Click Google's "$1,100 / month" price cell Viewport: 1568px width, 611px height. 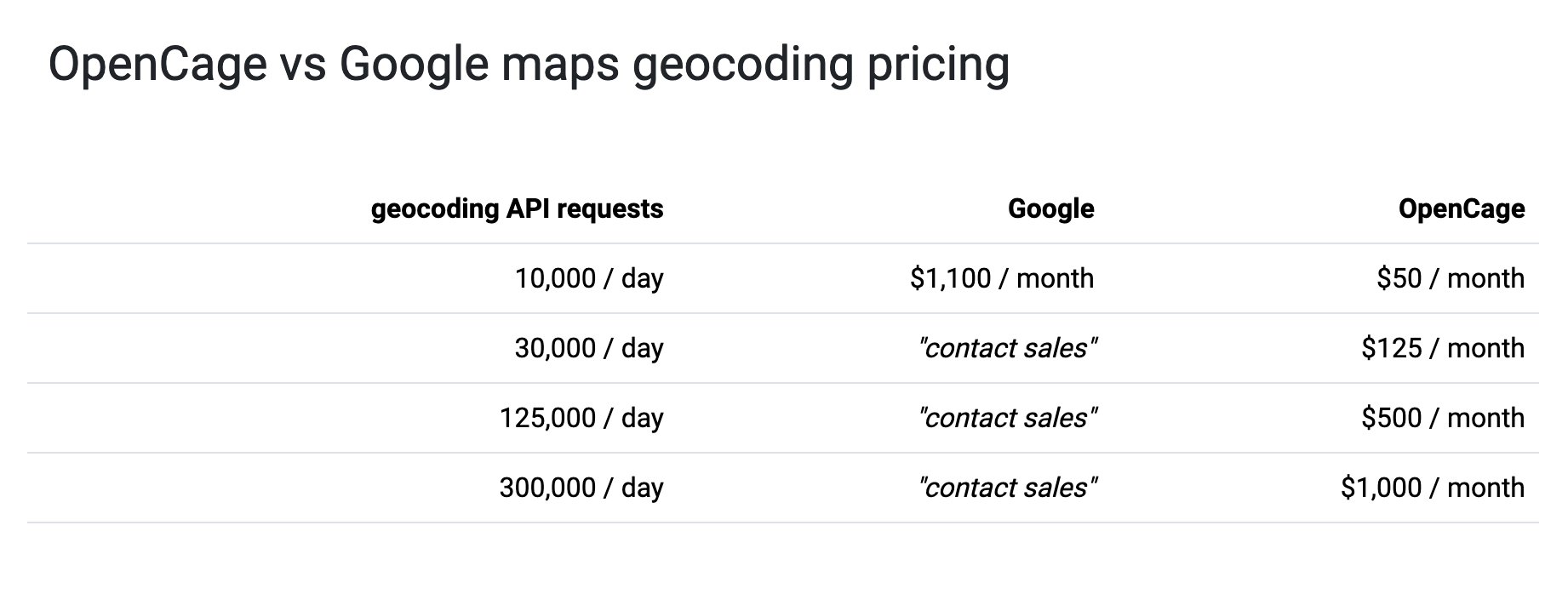click(1001, 278)
